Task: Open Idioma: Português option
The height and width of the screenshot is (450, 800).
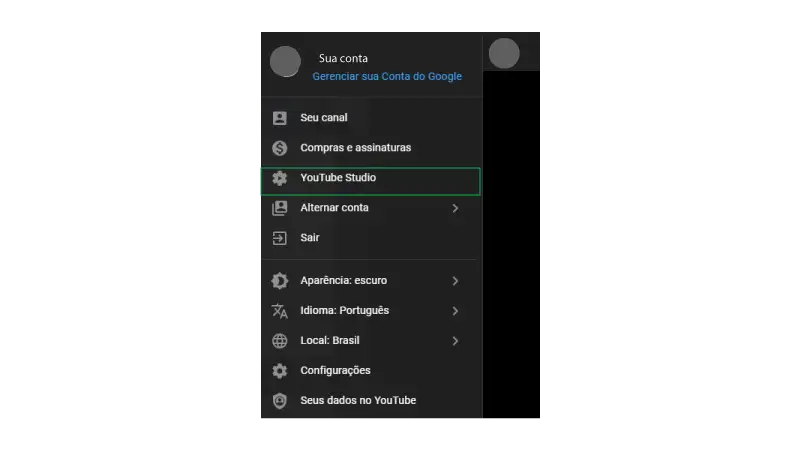Action: tap(371, 311)
